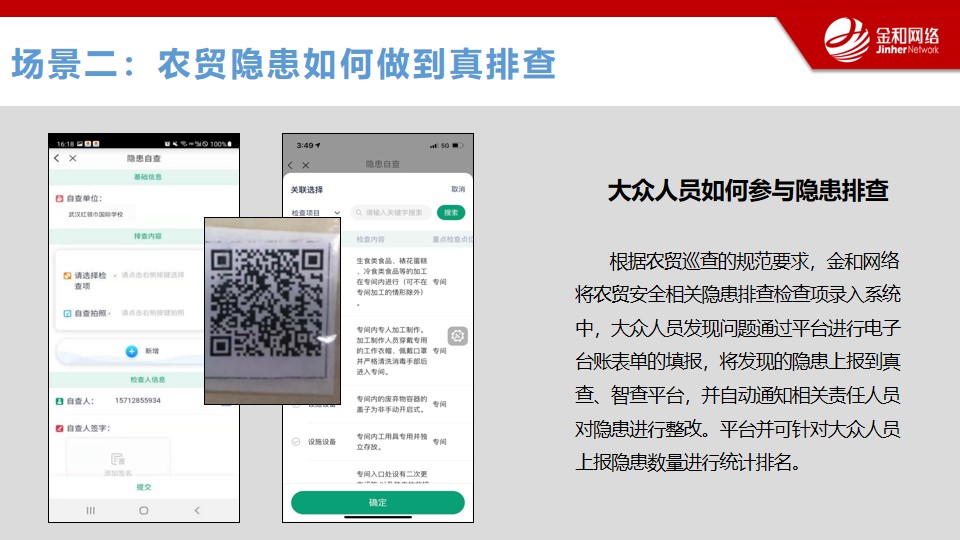
Task: Check the 设施设备 row circle checkbox
Action: point(296,441)
